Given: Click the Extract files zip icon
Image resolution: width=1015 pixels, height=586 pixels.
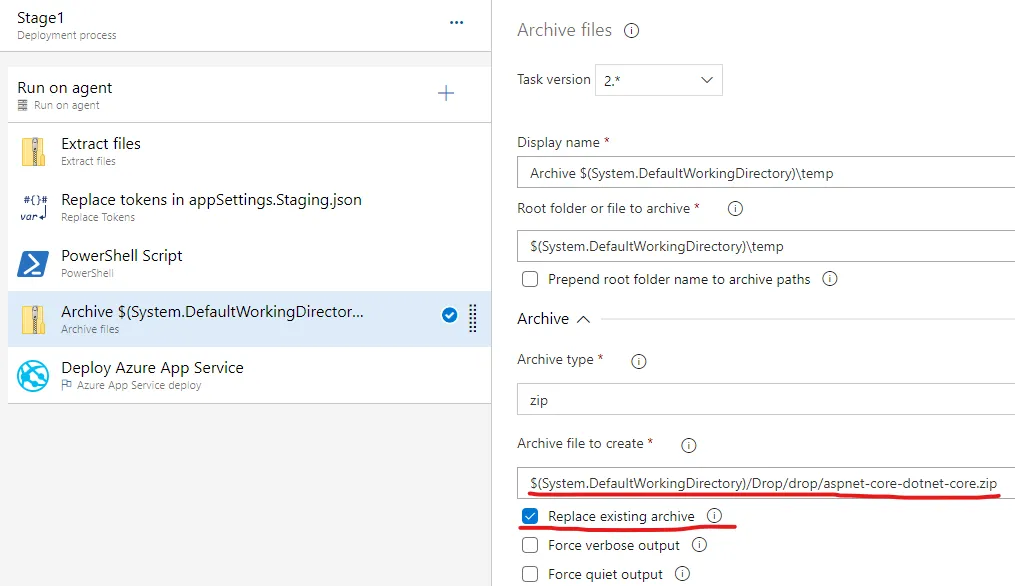Looking at the screenshot, I should pos(33,152).
